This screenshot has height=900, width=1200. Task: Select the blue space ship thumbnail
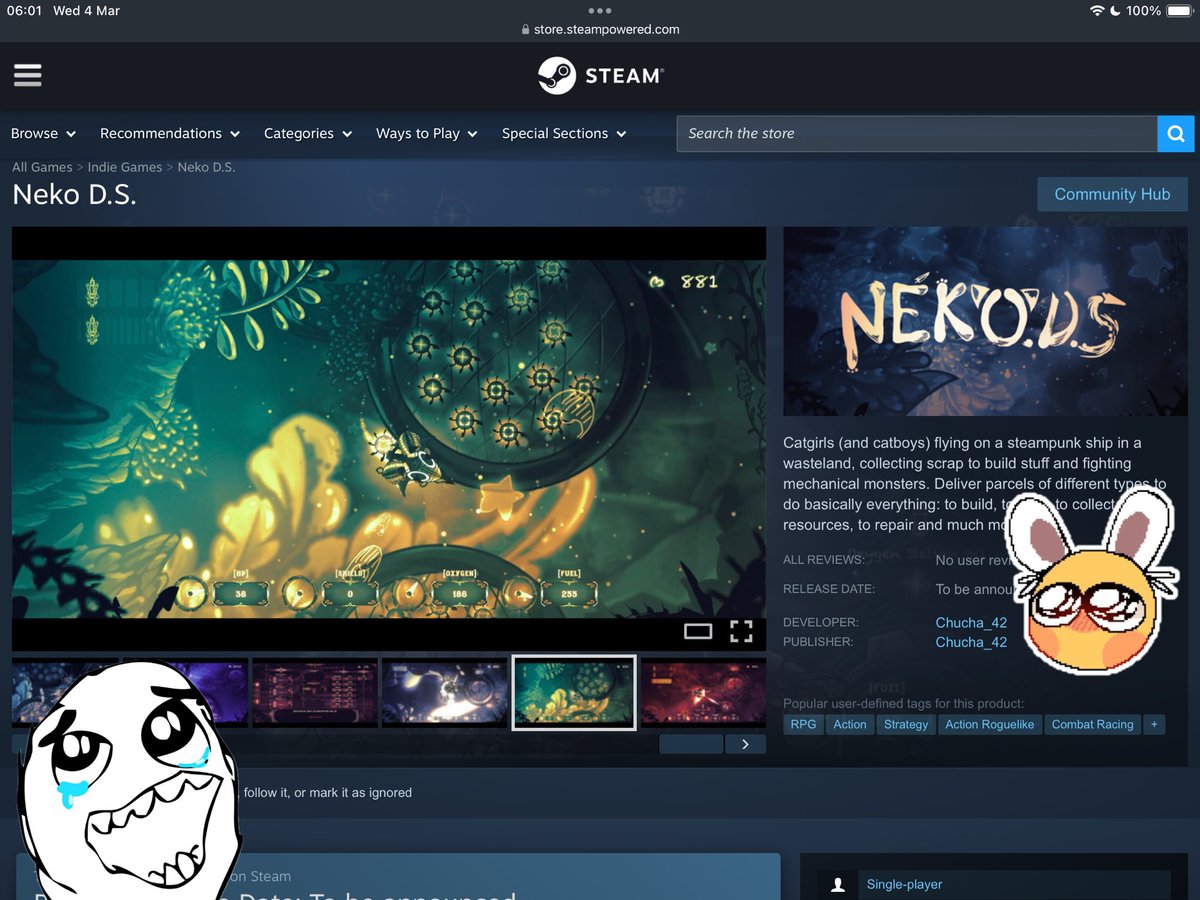444,692
